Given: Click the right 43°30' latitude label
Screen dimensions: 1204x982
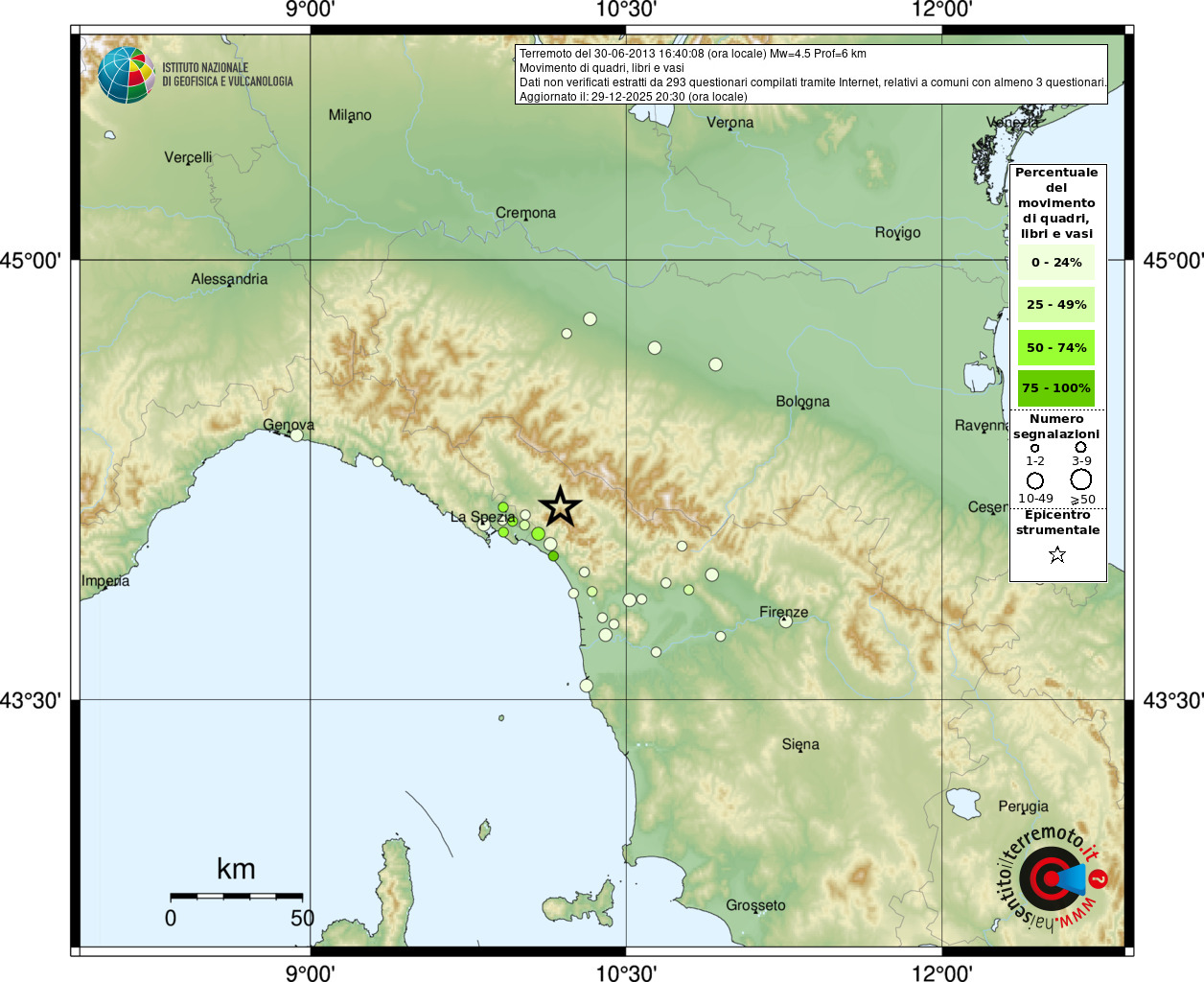Looking at the screenshot, I should click(x=1173, y=700).
